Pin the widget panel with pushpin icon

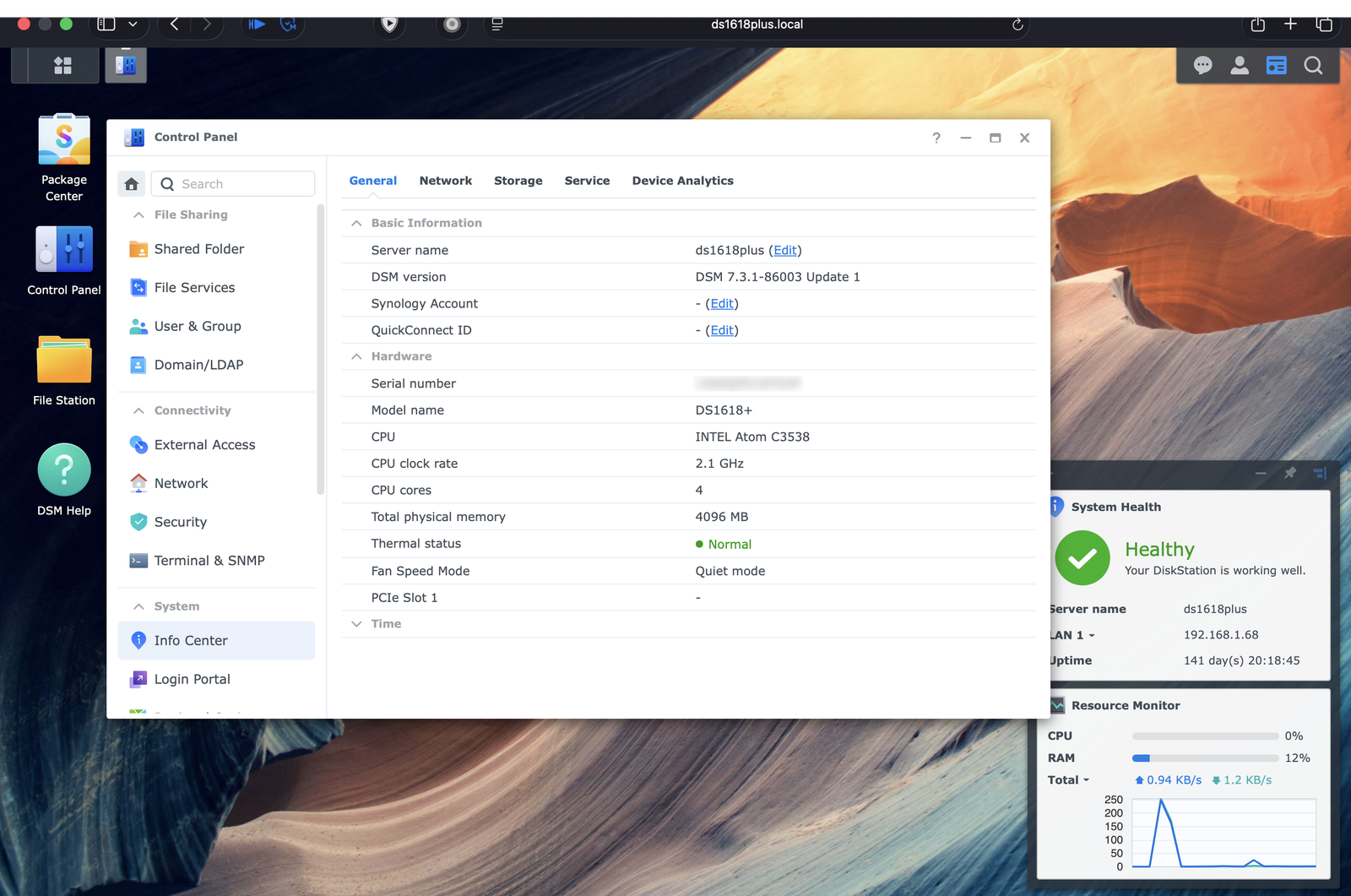point(1290,473)
